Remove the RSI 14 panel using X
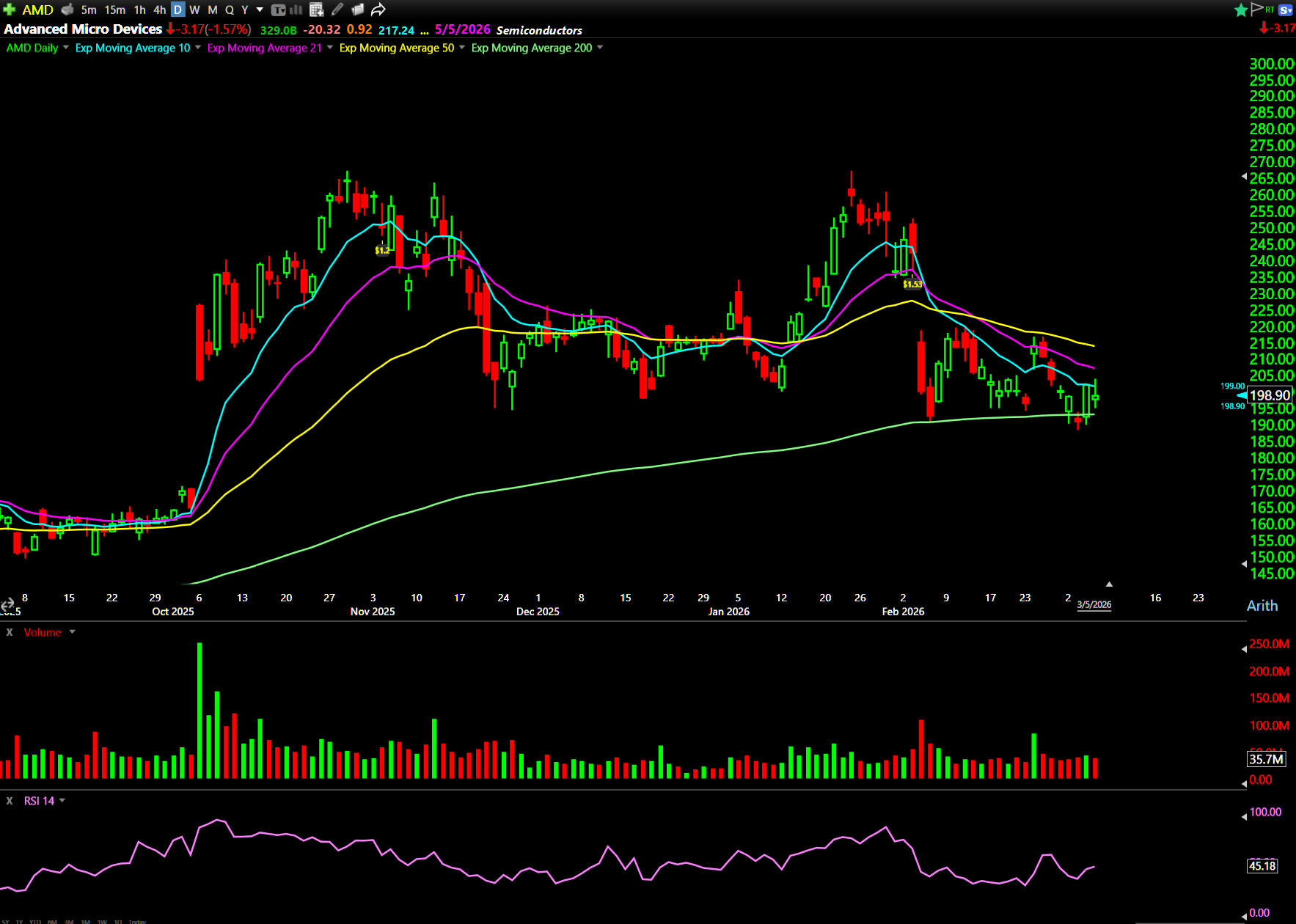1296x924 pixels. point(10,801)
